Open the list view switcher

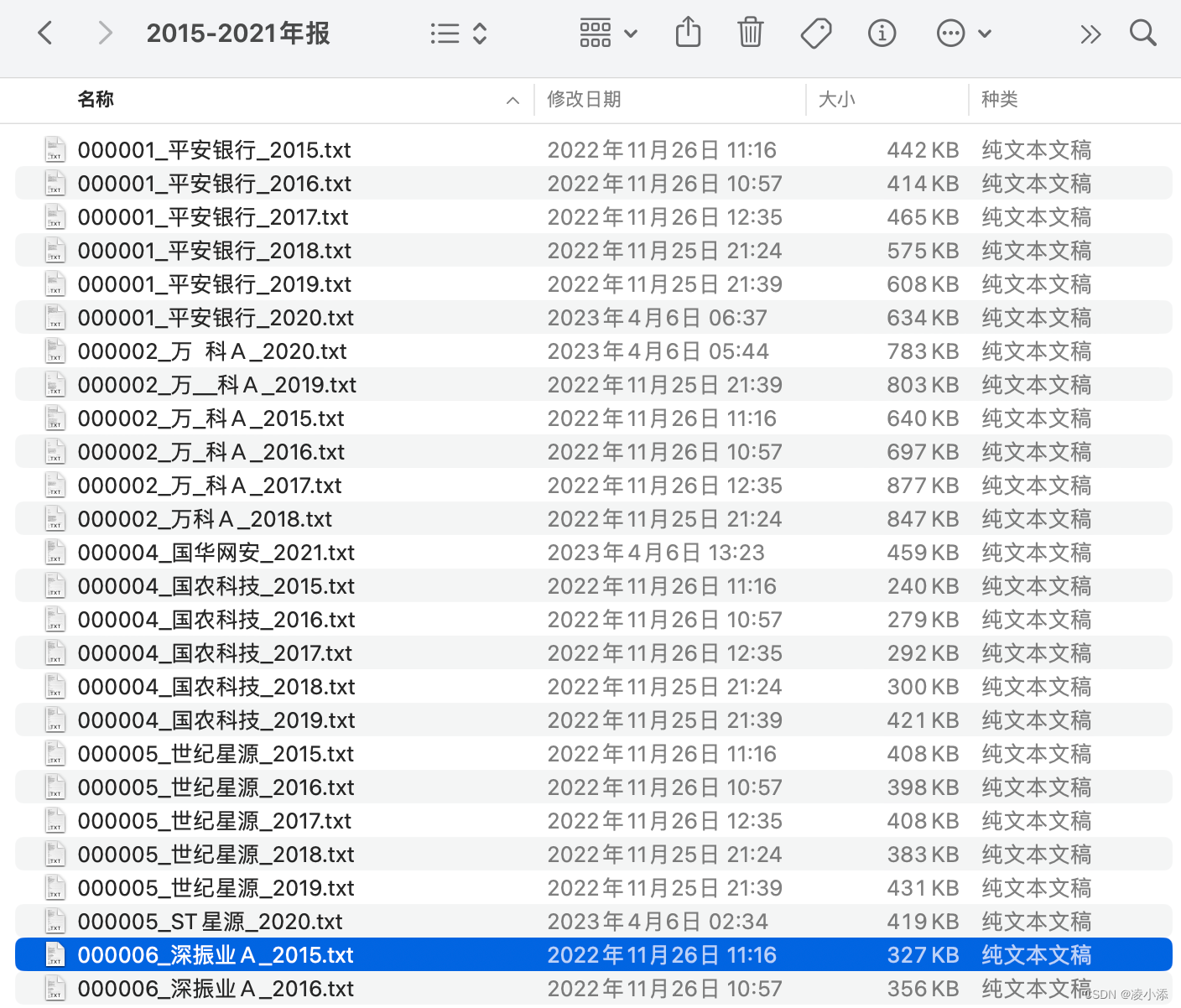click(x=459, y=34)
